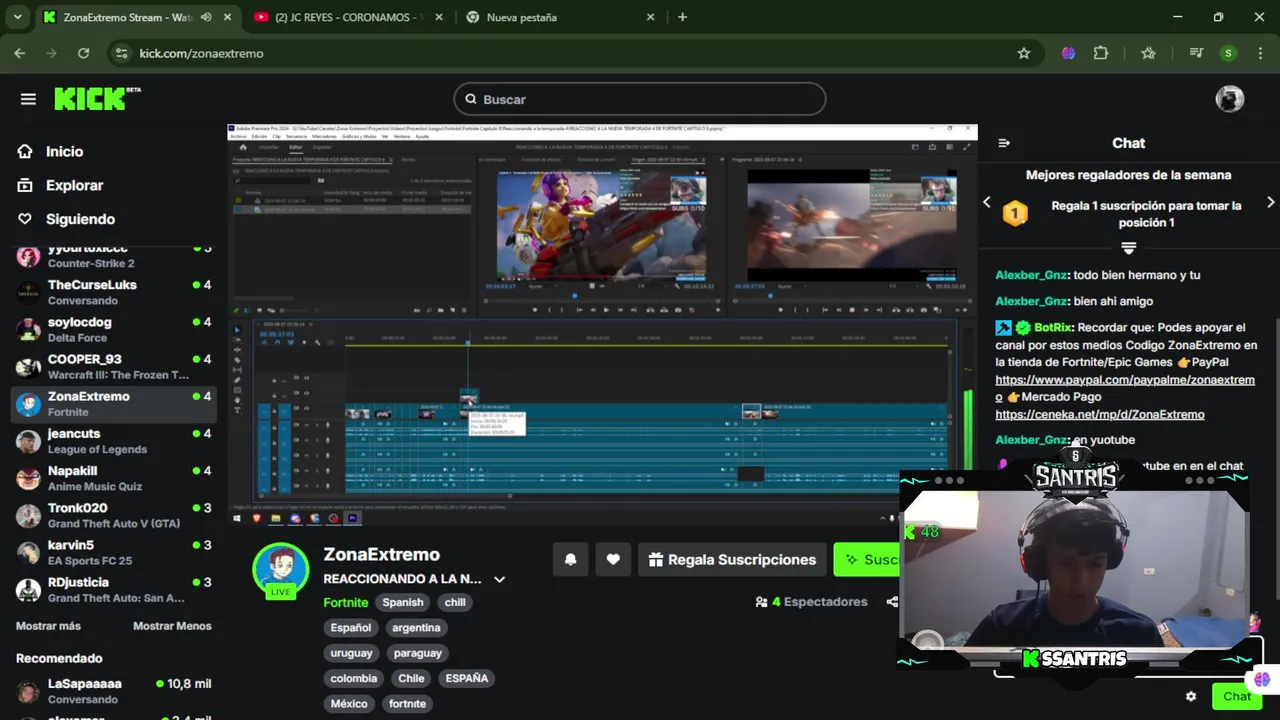Image resolution: width=1280 pixels, height=720 pixels.
Task: Open RDjusticia channel in the sidebar
Action: [x=113, y=589]
